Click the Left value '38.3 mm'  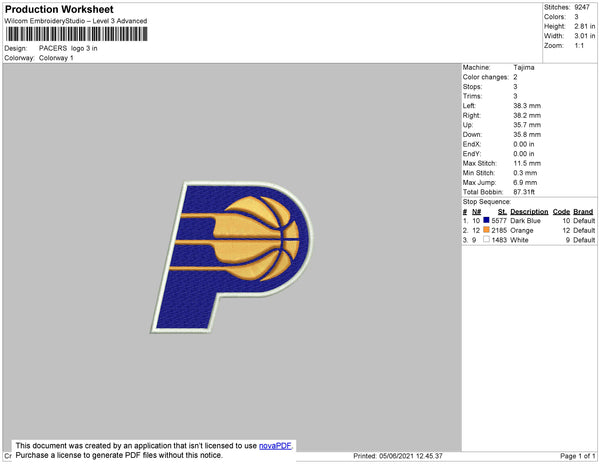pyautogui.click(x=527, y=106)
